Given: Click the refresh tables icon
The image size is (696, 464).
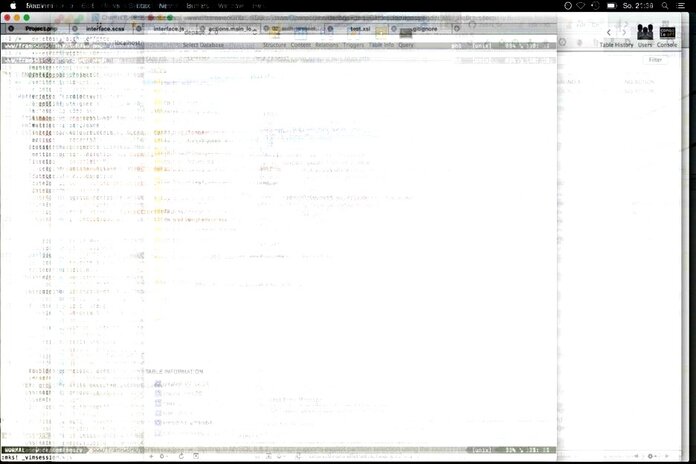Looking at the screenshot, I should pyautogui.click(x=181, y=456).
